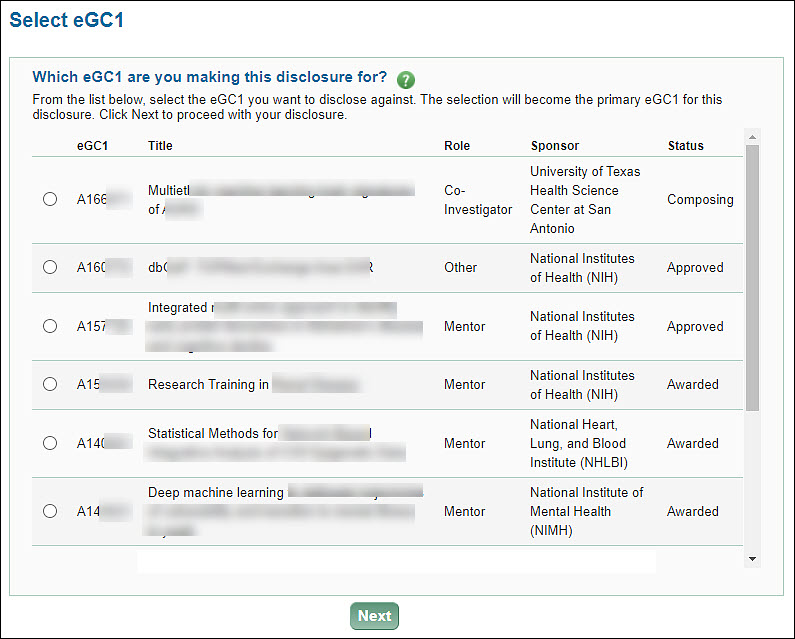Click the eGC1 column header
Viewport: 795px width, 639px height.
(93, 146)
